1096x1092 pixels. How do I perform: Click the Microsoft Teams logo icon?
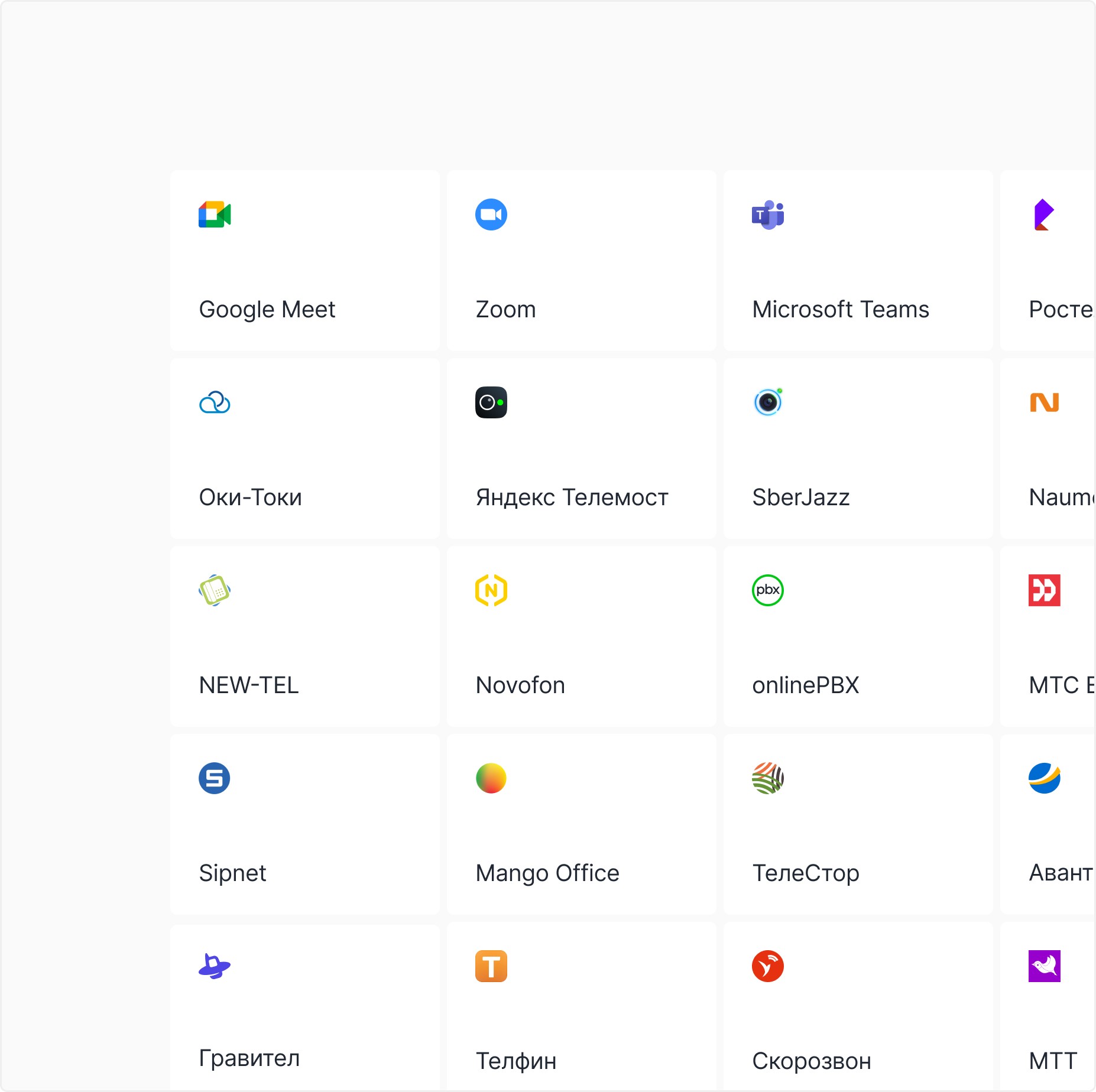pyautogui.click(x=768, y=214)
